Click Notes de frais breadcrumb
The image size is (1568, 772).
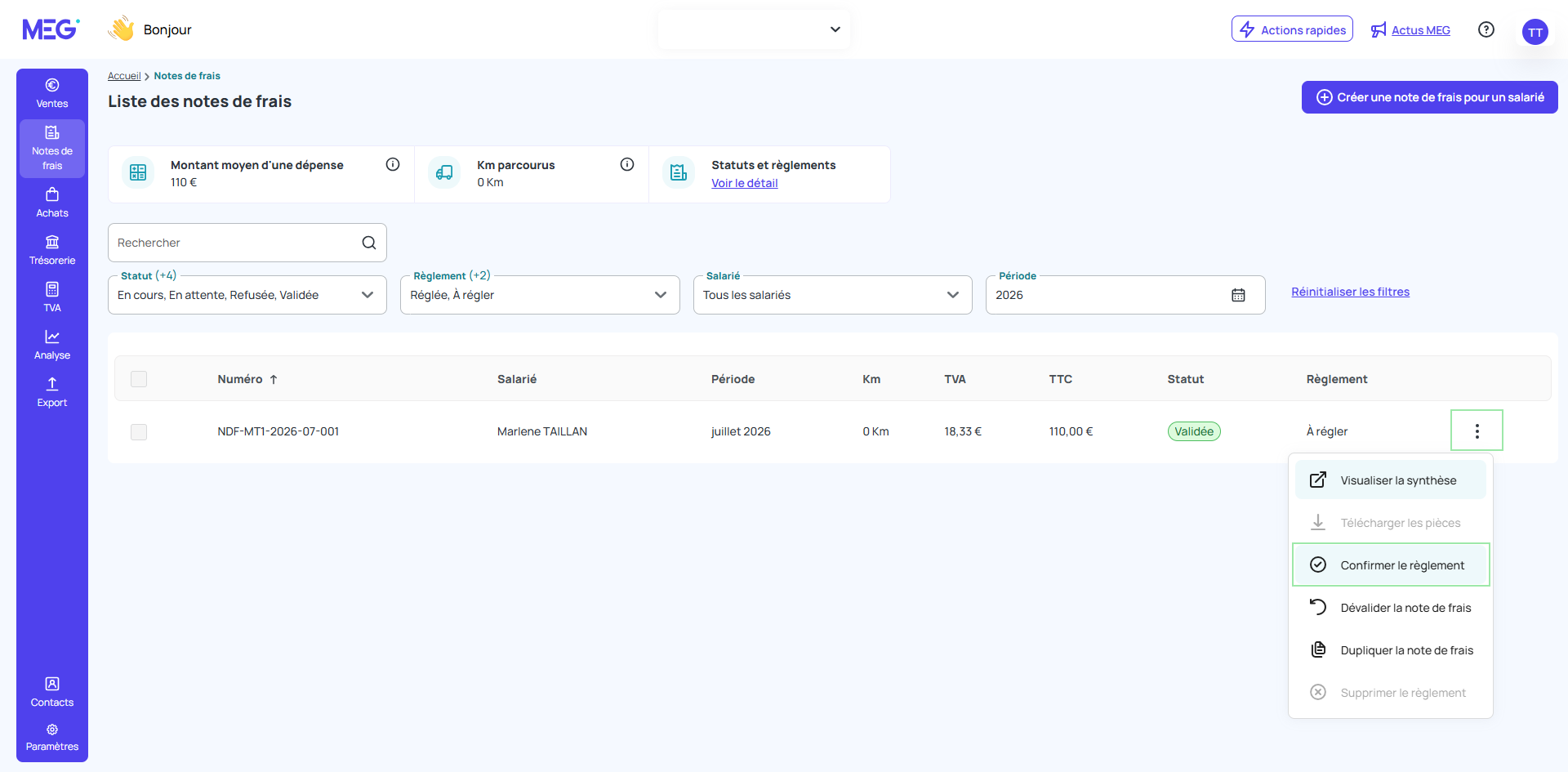point(187,76)
